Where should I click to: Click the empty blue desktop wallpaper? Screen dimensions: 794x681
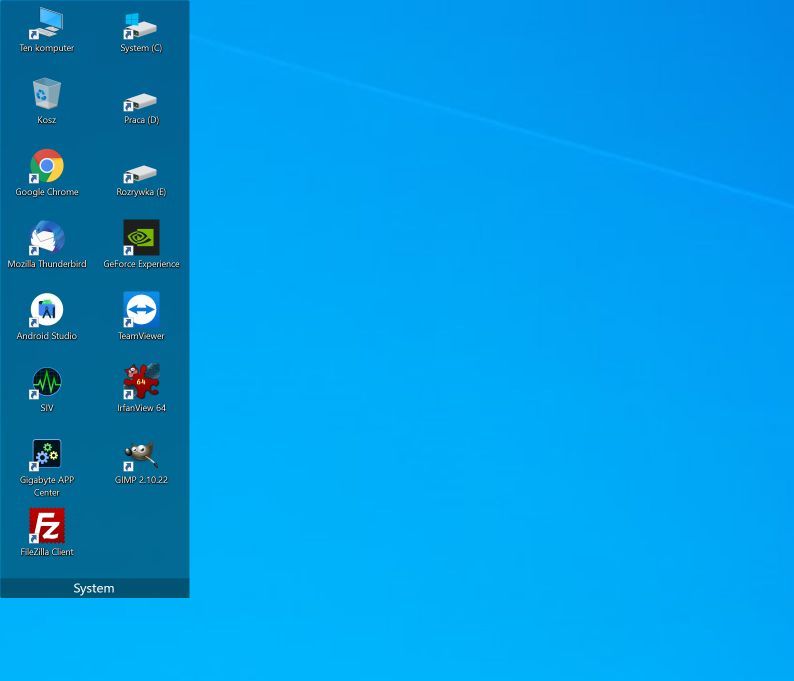coord(491,354)
